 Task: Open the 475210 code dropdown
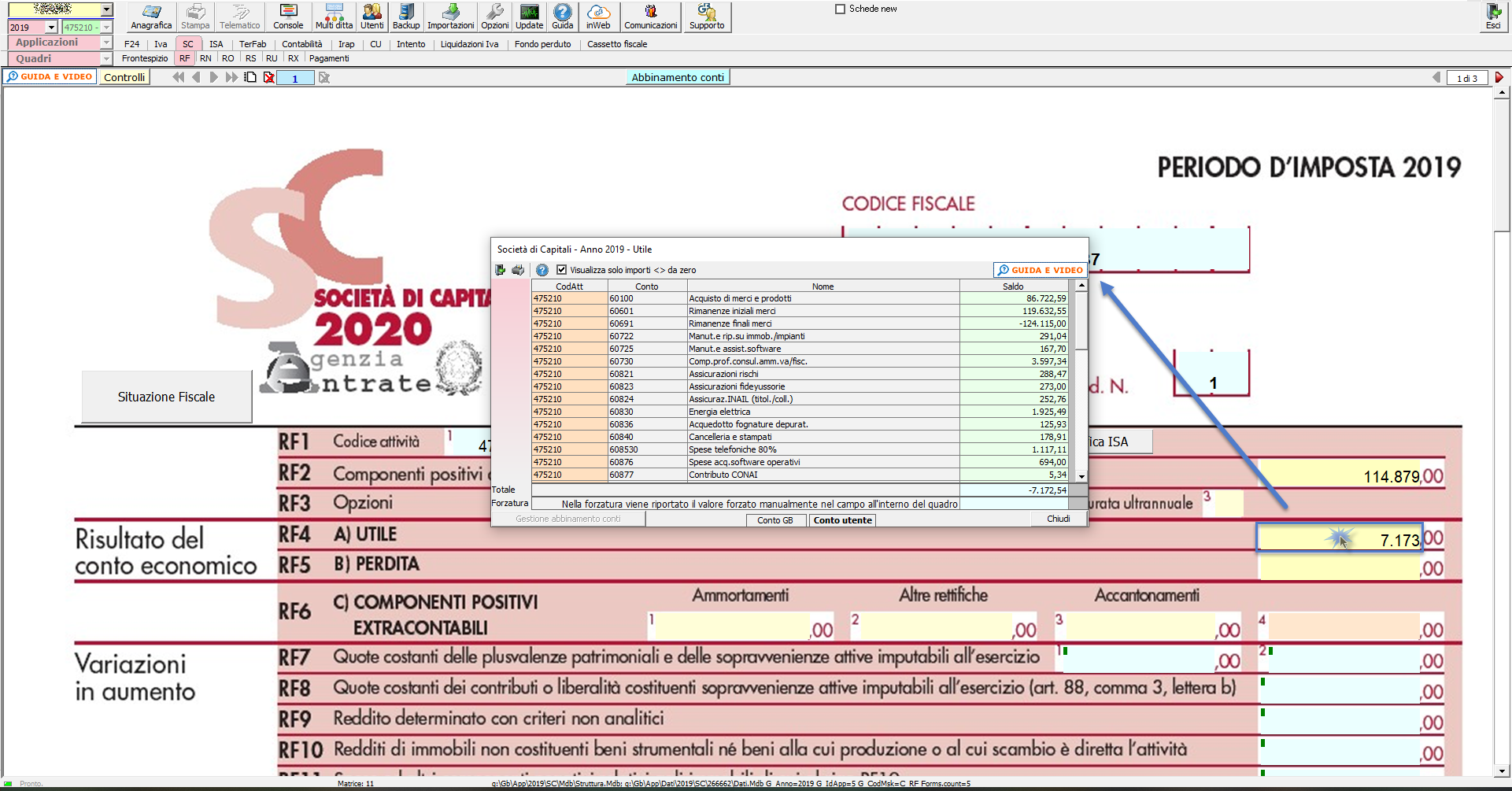click(107, 27)
